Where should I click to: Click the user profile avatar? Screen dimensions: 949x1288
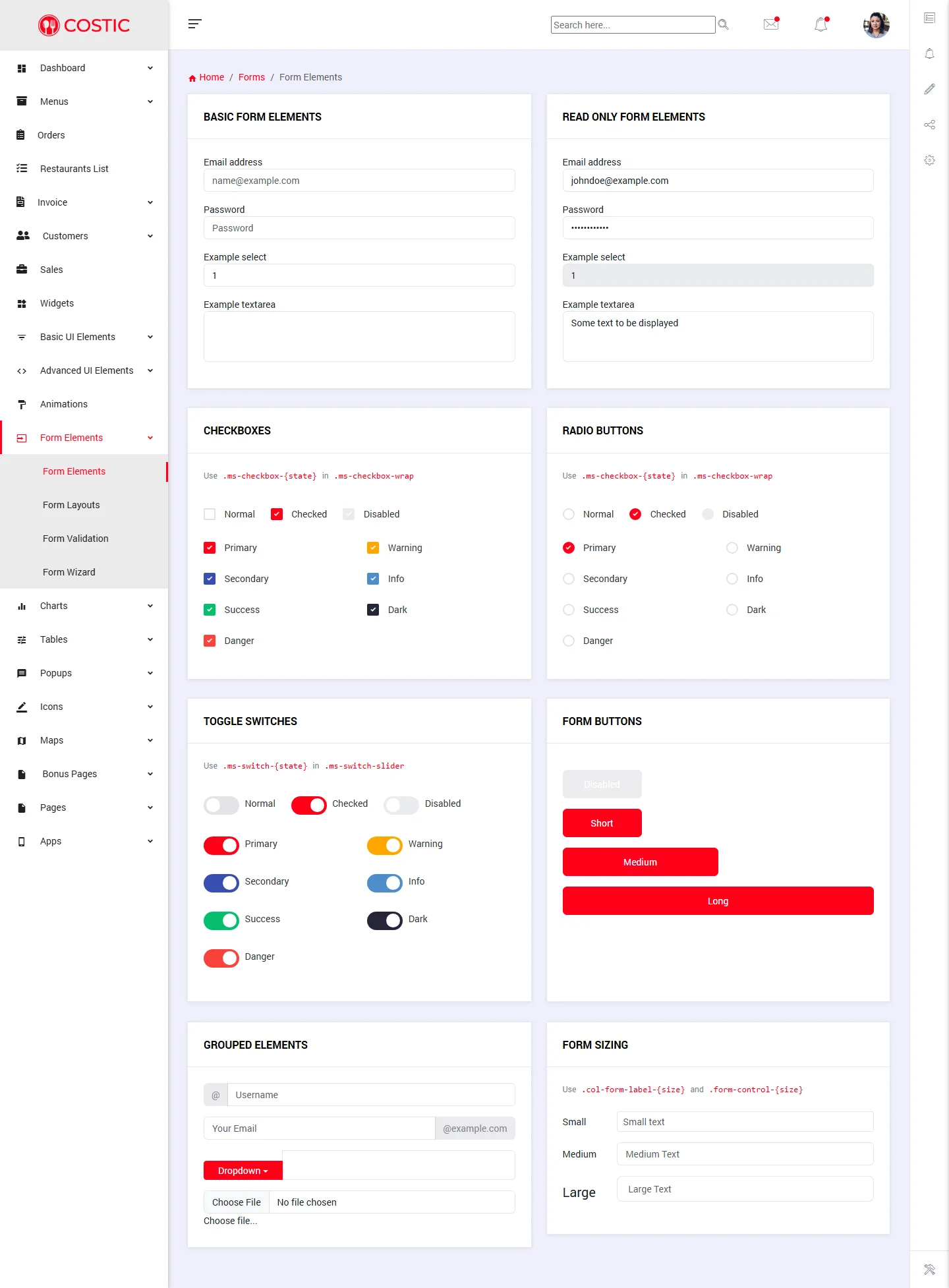[876, 25]
